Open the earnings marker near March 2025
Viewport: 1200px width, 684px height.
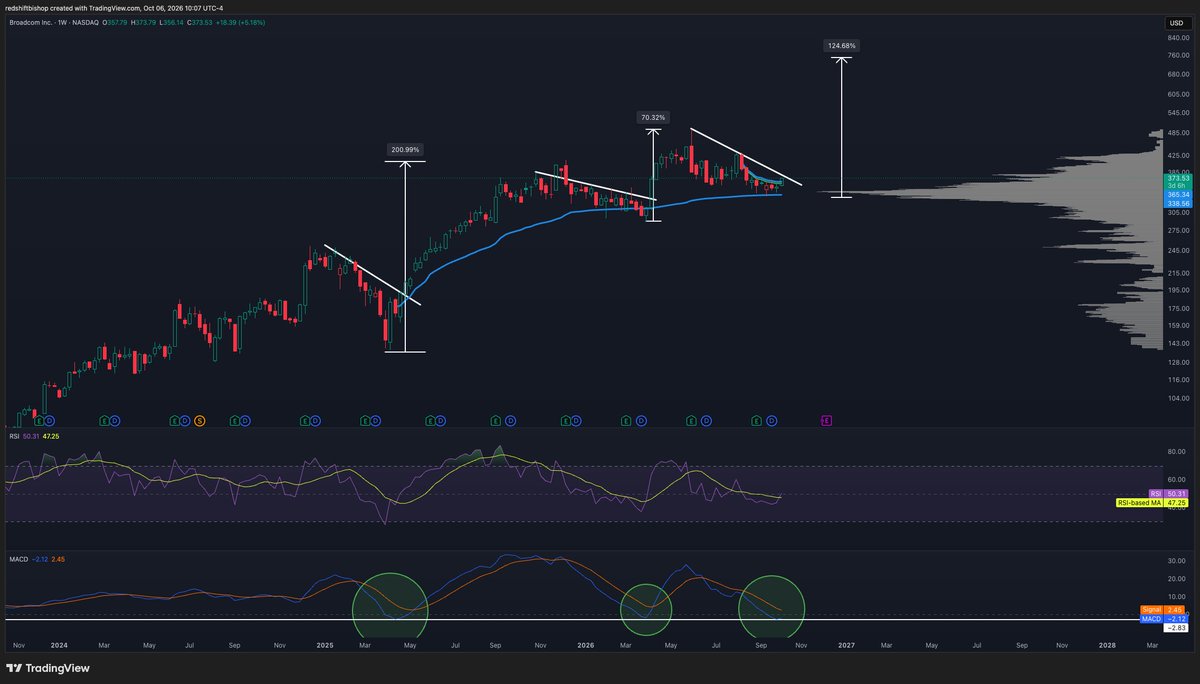coord(365,420)
